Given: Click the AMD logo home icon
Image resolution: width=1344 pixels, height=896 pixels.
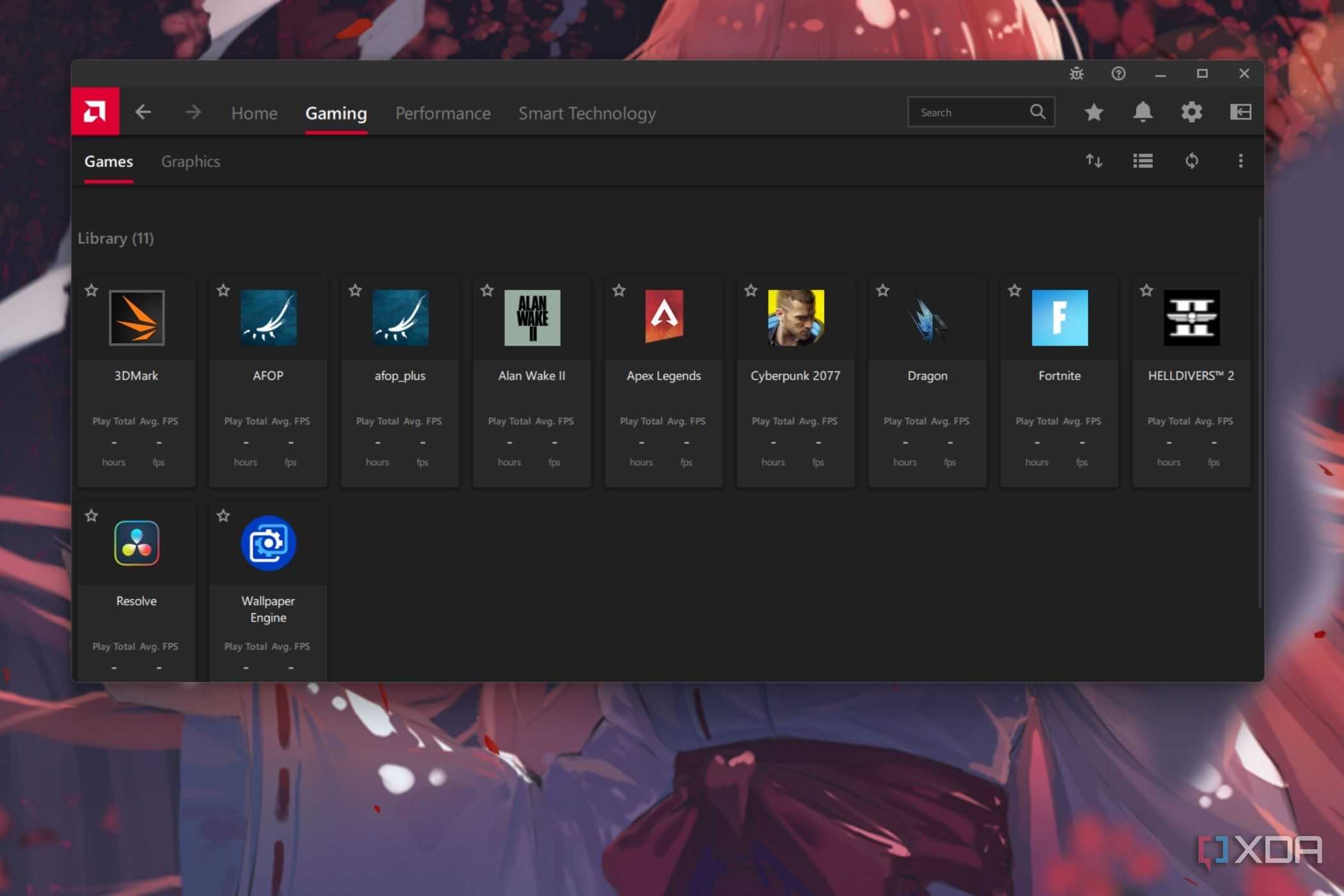Looking at the screenshot, I should [x=95, y=112].
